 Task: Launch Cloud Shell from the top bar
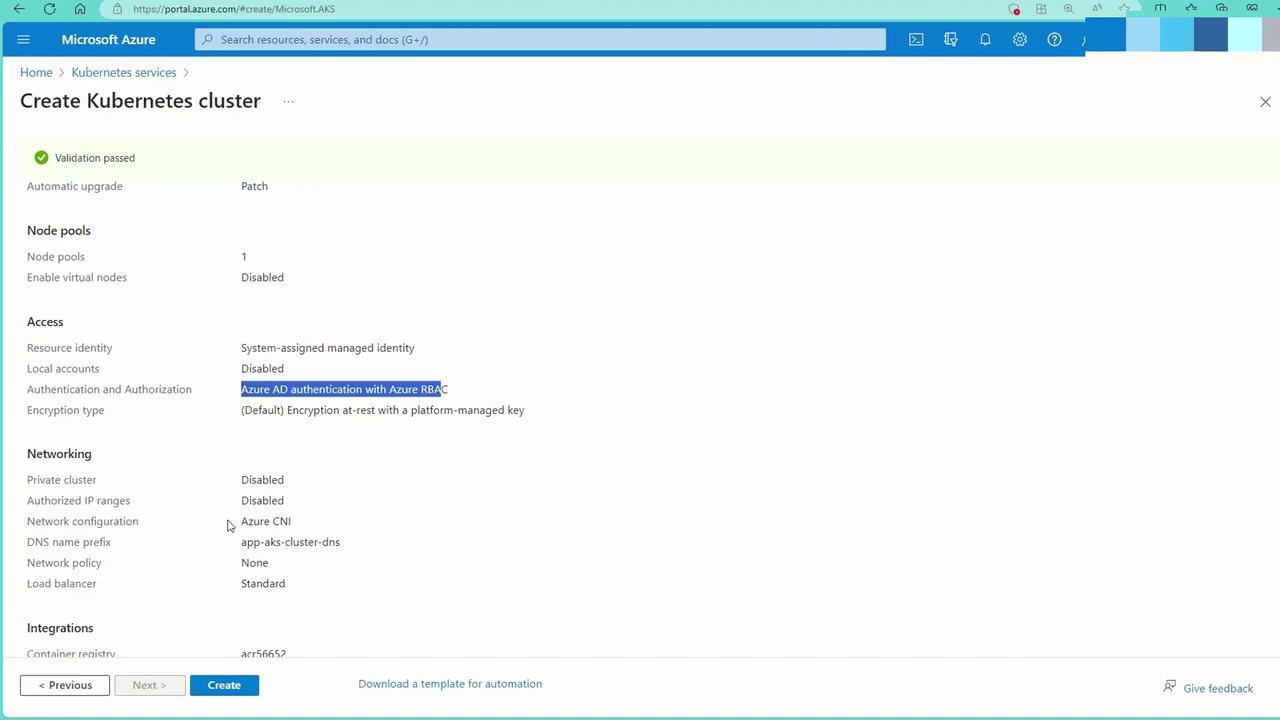[916, 40]
